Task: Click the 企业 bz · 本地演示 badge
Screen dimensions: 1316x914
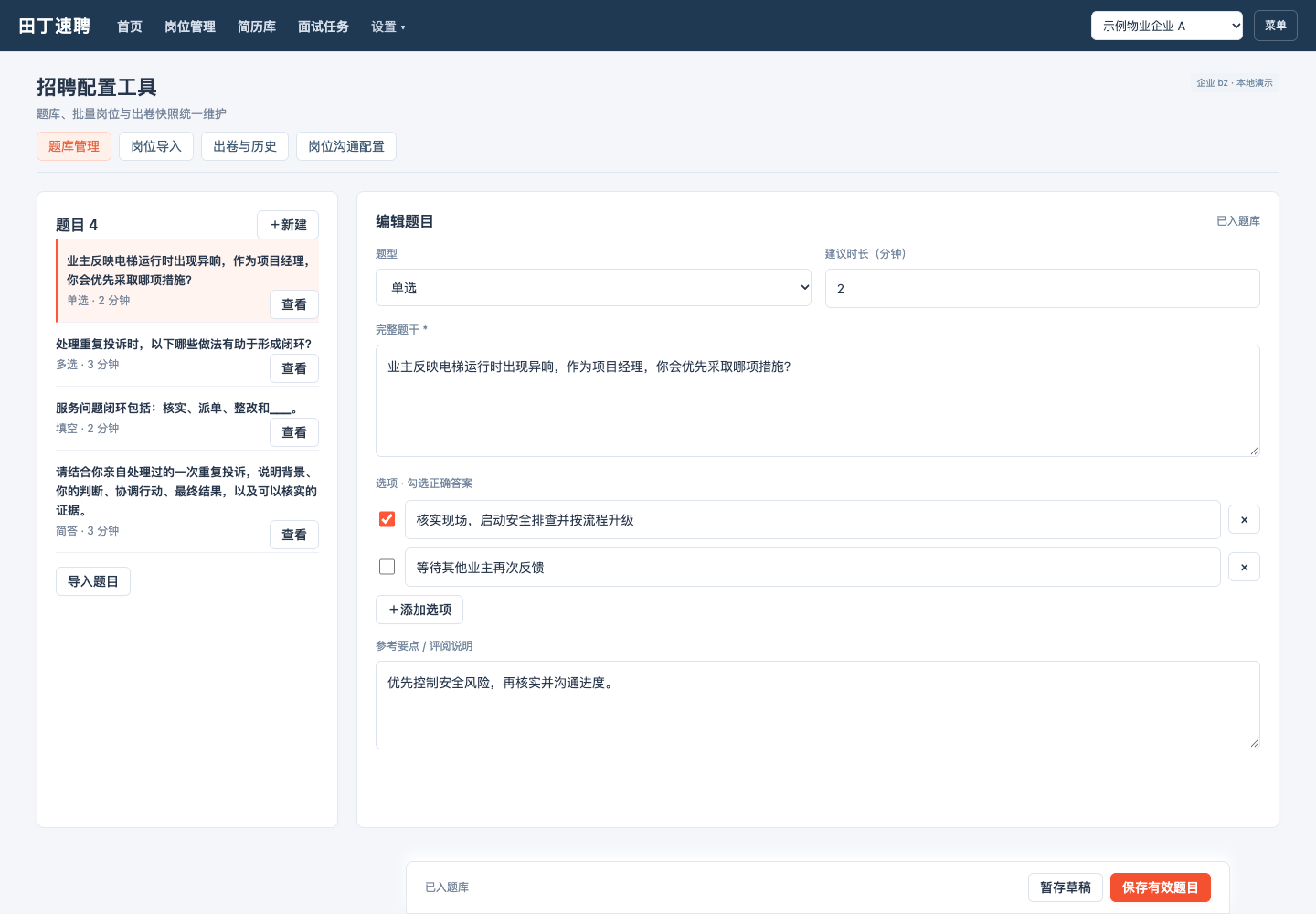Action: point(1235,82)
